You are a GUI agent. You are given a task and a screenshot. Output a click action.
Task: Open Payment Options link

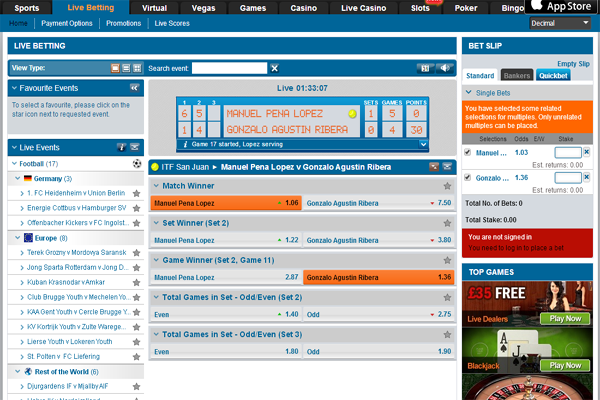coord(67,23)
